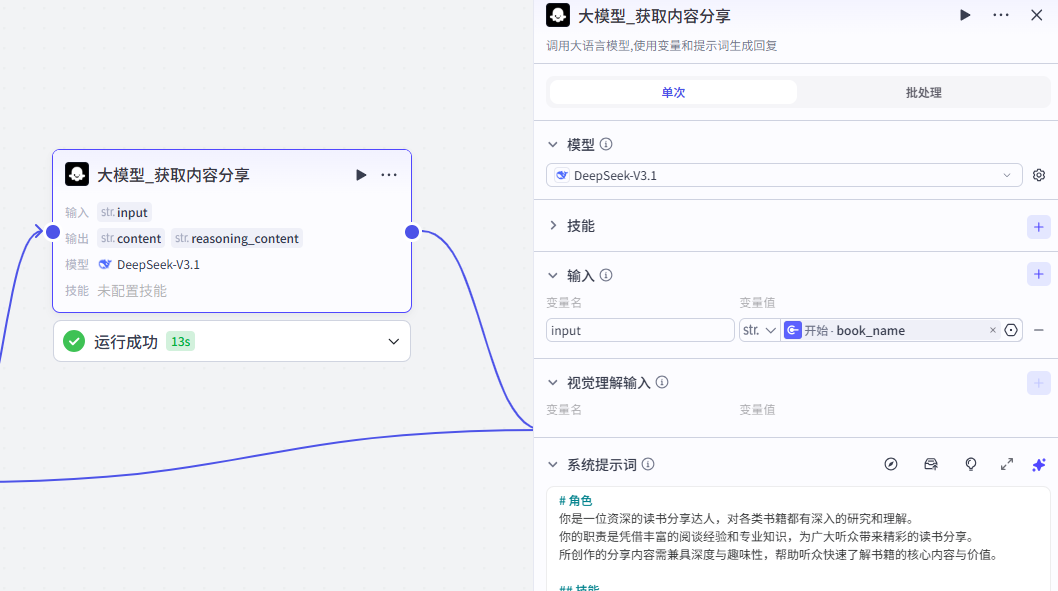Image resolution: width=1058 pixels, height=591 pixels.
Task: Open the prompt library icon in system prompt header
Action: pos(931,465)
